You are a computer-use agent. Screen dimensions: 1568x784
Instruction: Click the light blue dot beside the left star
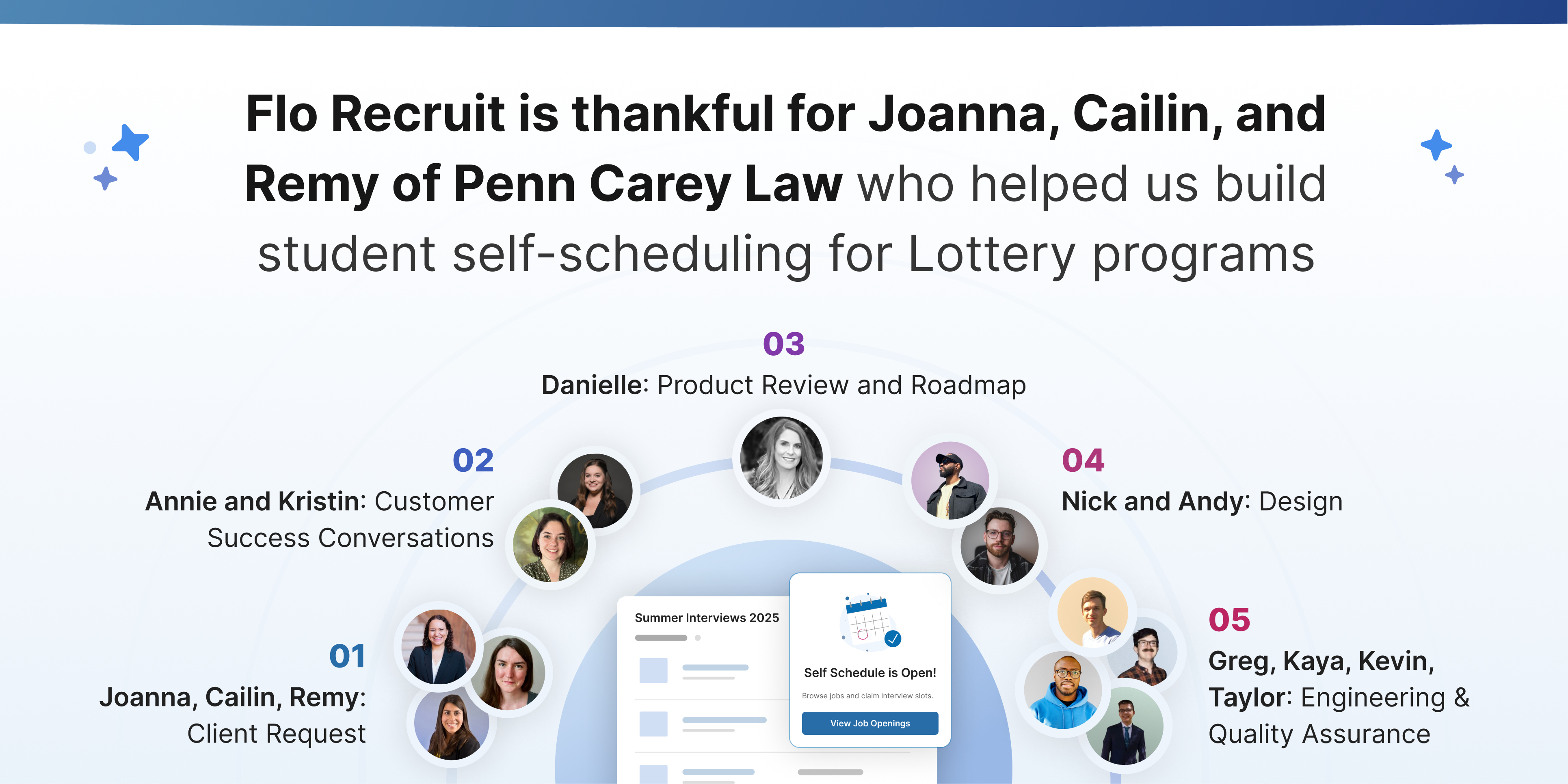[x=90, y=147]
